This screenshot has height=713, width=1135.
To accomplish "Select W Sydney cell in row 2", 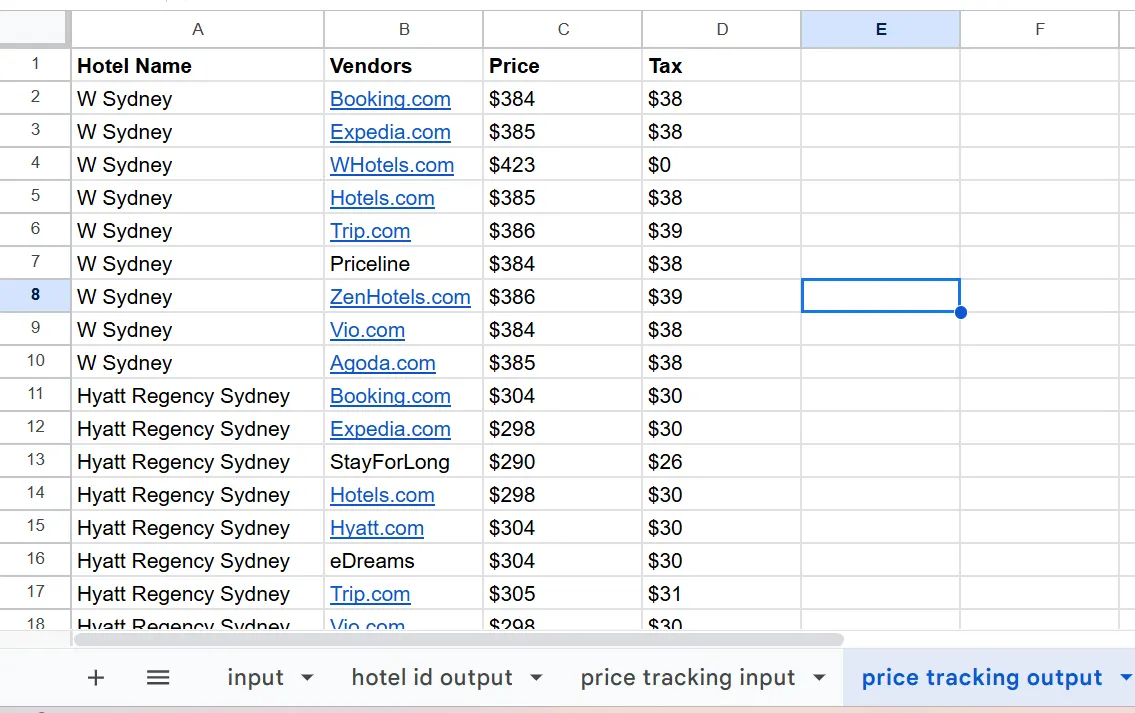I will [198, 98].
